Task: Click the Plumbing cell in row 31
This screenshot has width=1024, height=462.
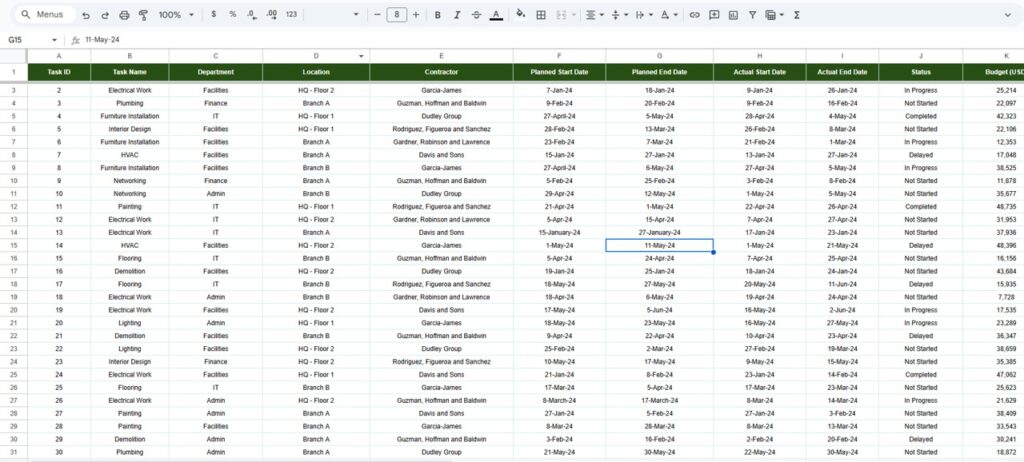Action: pos(129,452)
